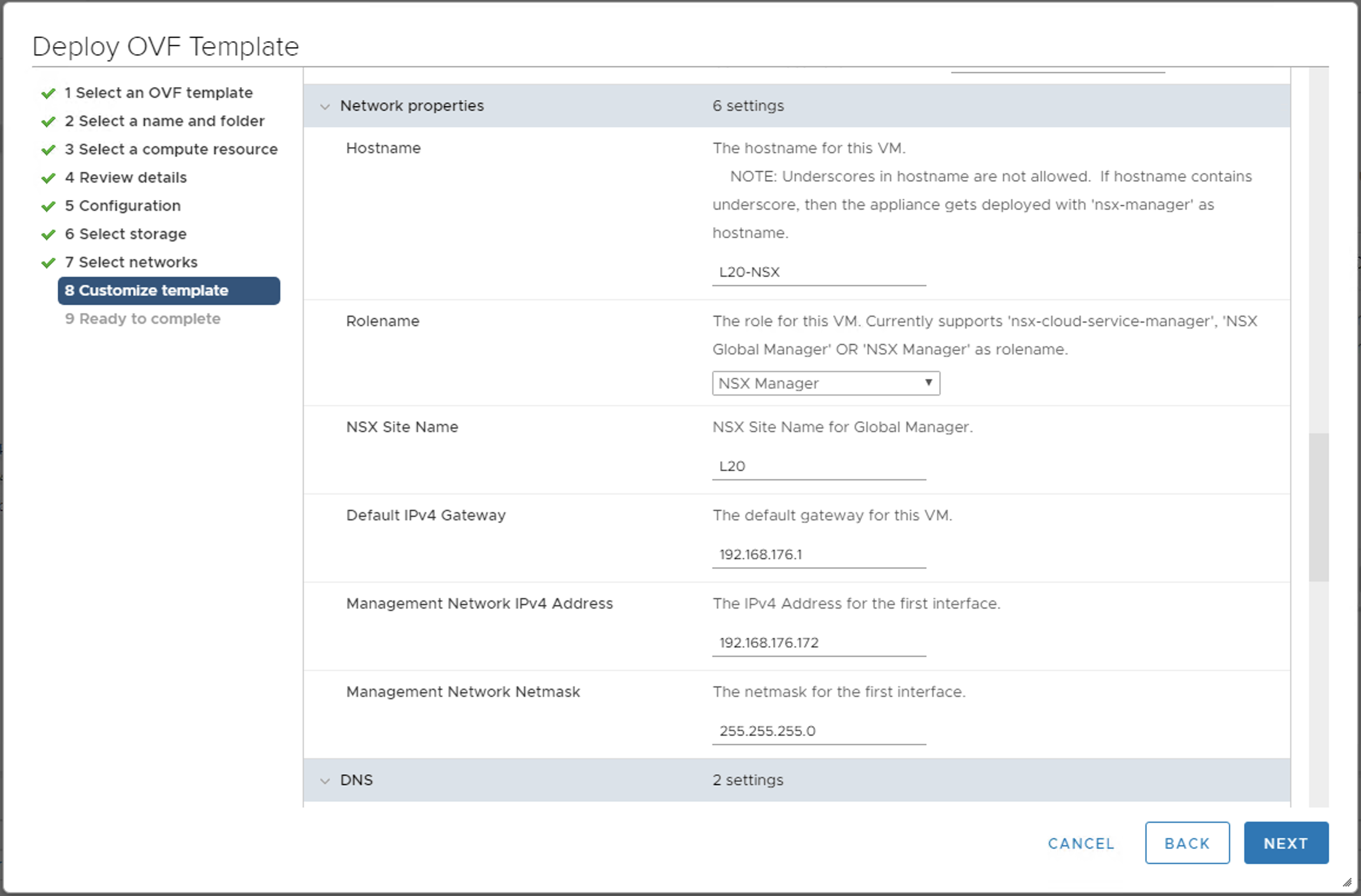Screen dimensions: 1361x896
Task: Click the vertical scrollbar thumb
Action: [x=1319, y=507]
